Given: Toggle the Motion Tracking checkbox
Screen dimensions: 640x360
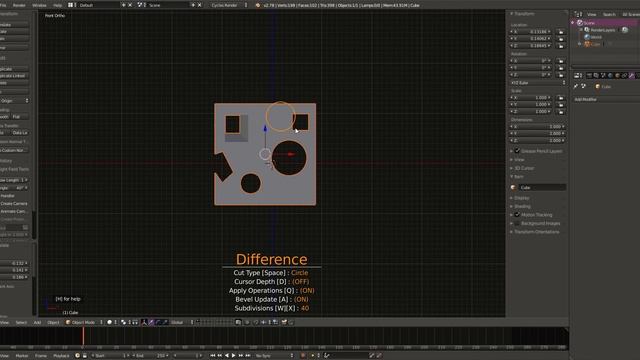Looking at the screenshot, I should tap(517, 215).
